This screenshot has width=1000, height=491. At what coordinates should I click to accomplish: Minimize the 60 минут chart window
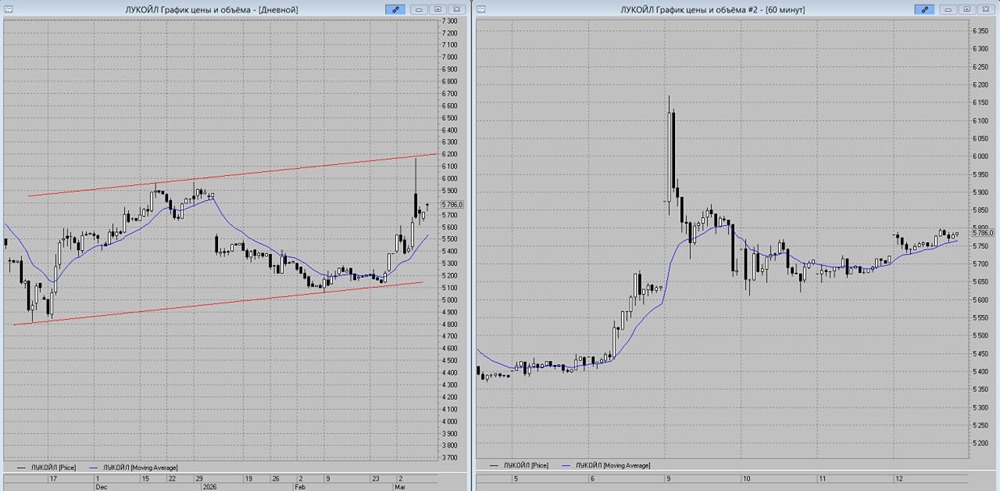[x=948, y=10]
